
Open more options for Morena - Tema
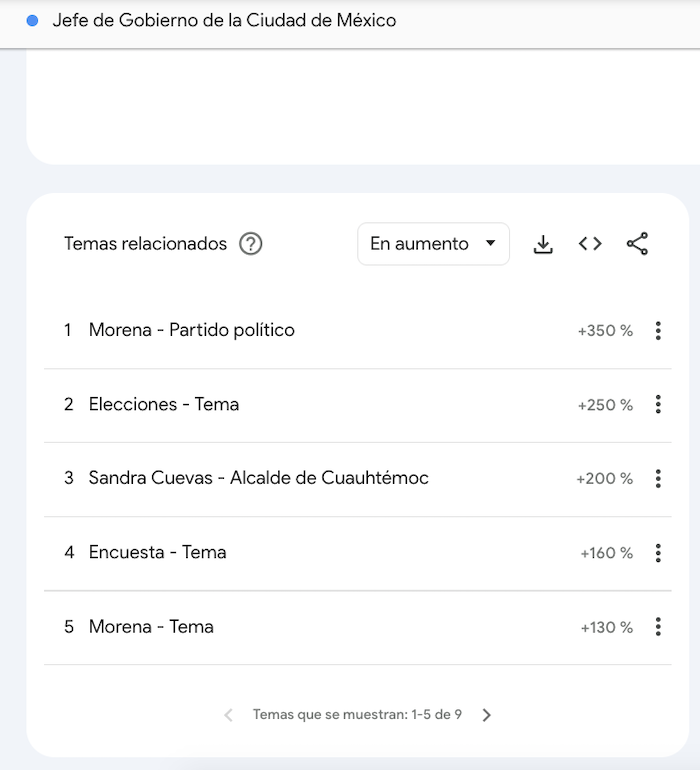(x=658, y=627)
